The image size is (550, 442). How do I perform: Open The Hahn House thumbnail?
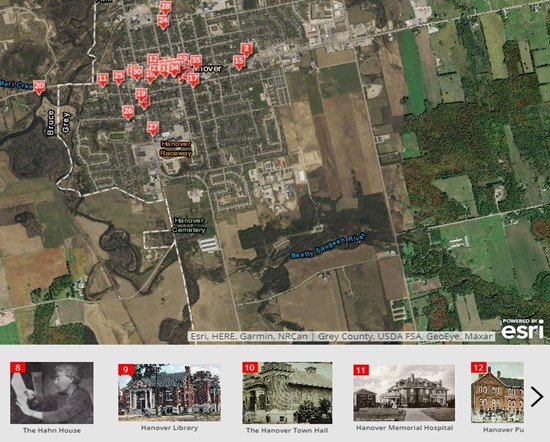click(x=52, y=393)
